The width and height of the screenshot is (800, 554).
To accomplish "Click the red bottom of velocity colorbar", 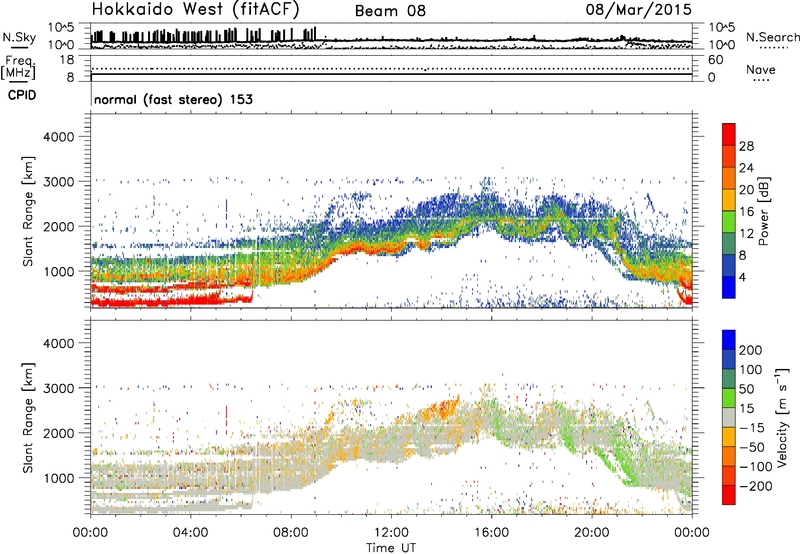I will pyautogui.click(x=729, y=495).
